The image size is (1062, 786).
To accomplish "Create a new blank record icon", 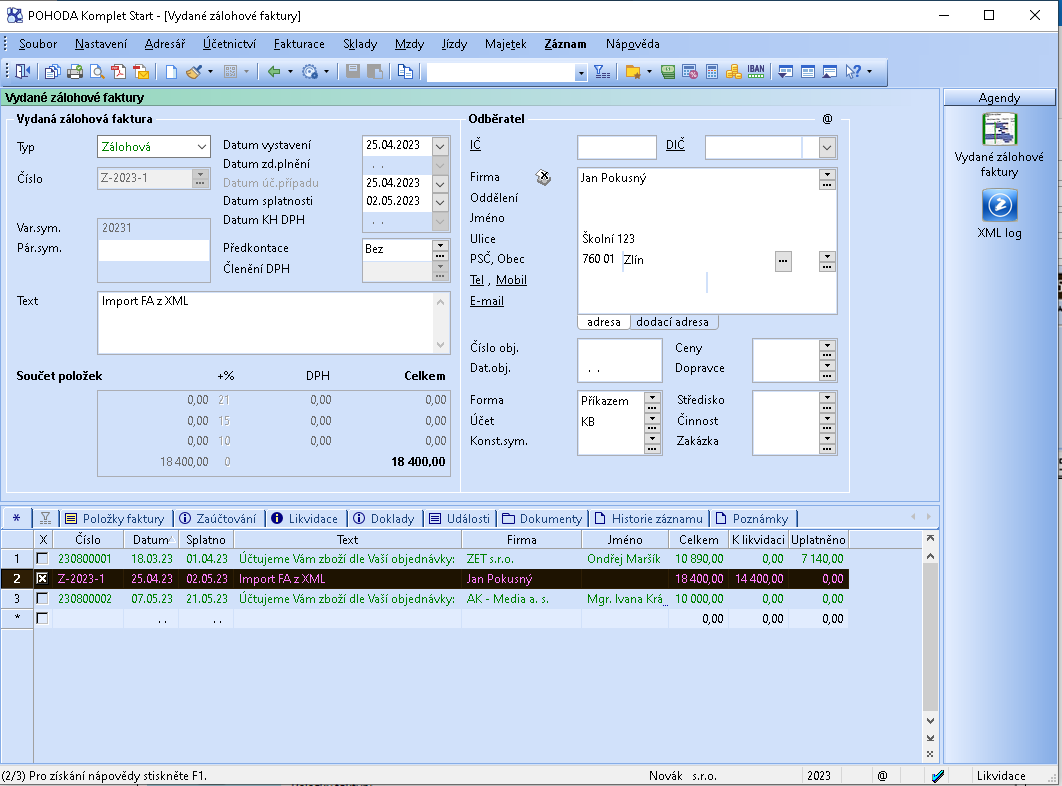I will tap(171, 71).
